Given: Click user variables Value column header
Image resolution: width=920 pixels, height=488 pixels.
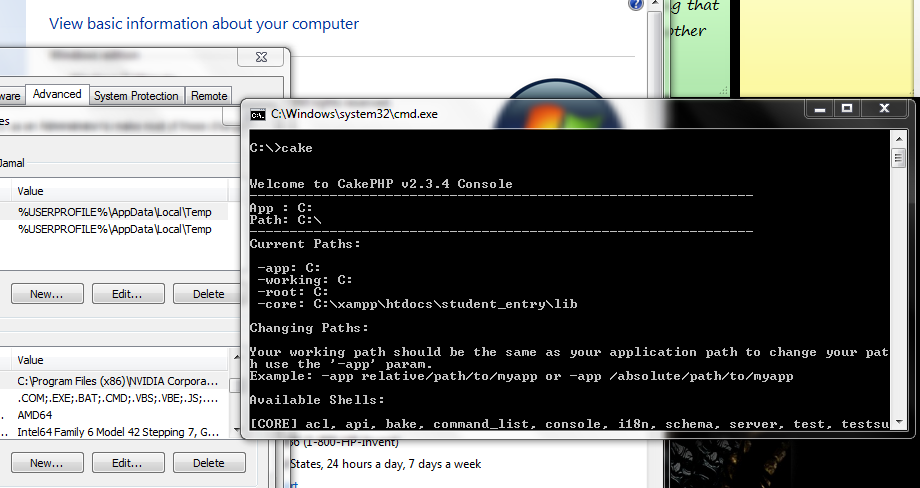Looking at the screenshot, I should [x=120, y=191].
